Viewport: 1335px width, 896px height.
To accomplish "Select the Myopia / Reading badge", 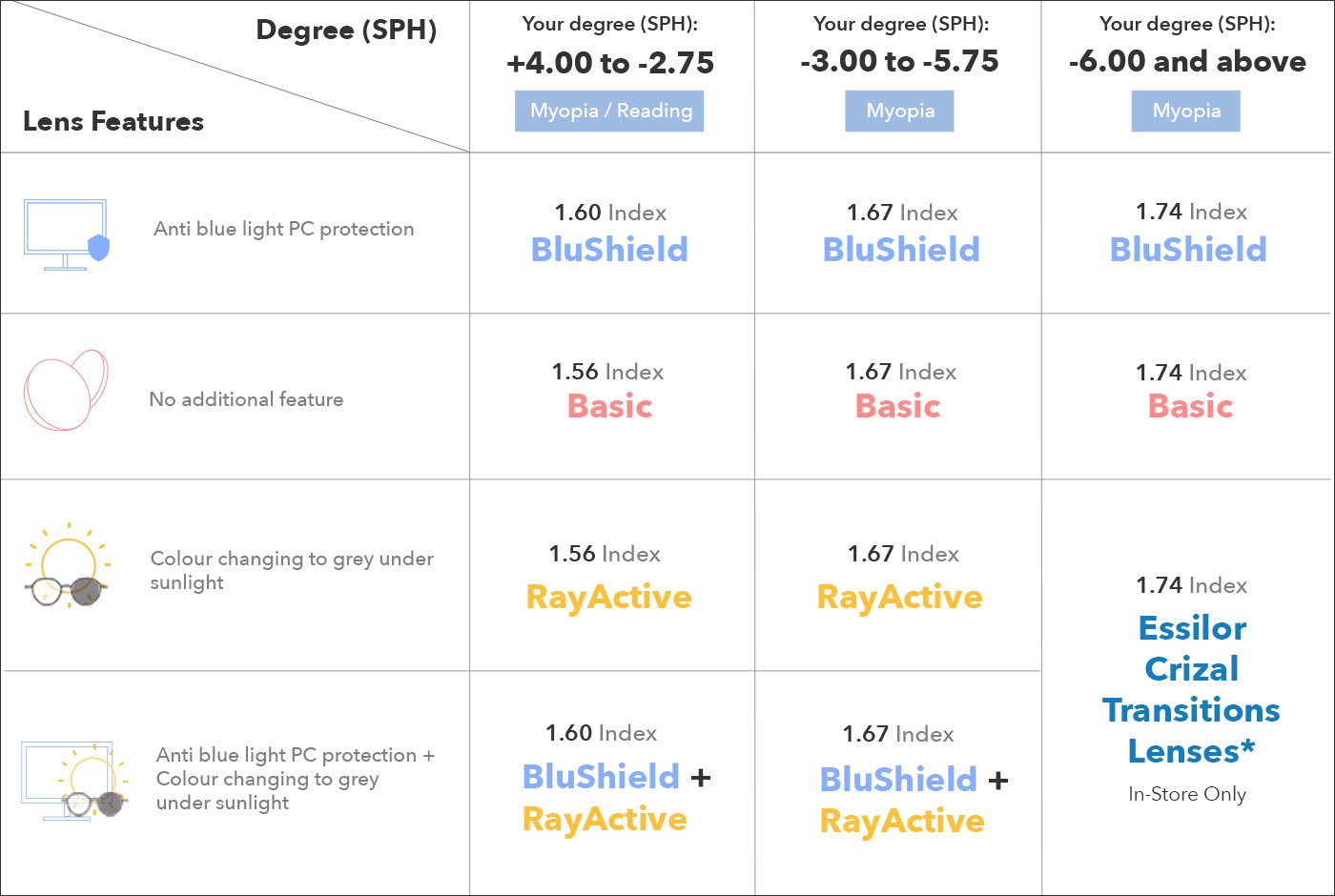I will [609, 111].
